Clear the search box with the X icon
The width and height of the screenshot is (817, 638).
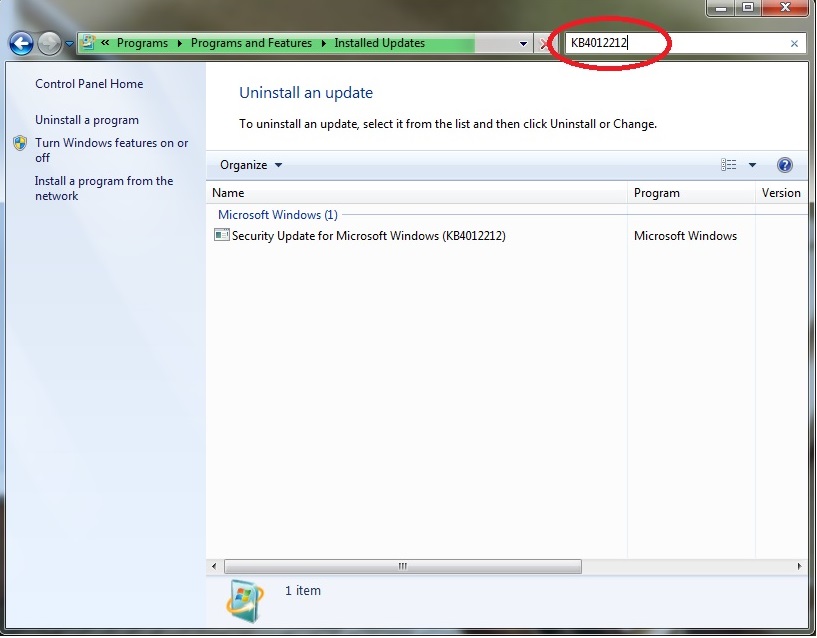coord(794,44)
